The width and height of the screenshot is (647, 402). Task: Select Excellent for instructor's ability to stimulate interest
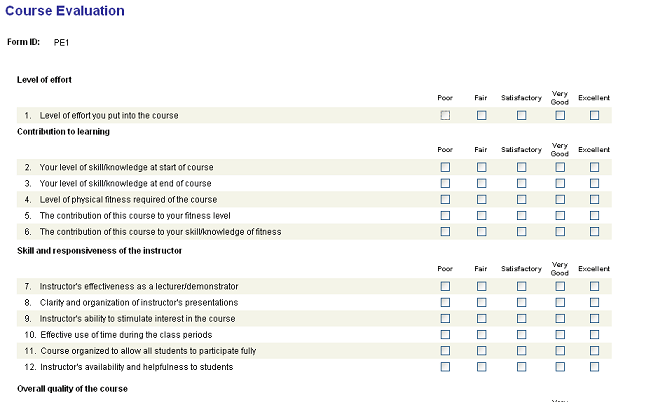594,319
